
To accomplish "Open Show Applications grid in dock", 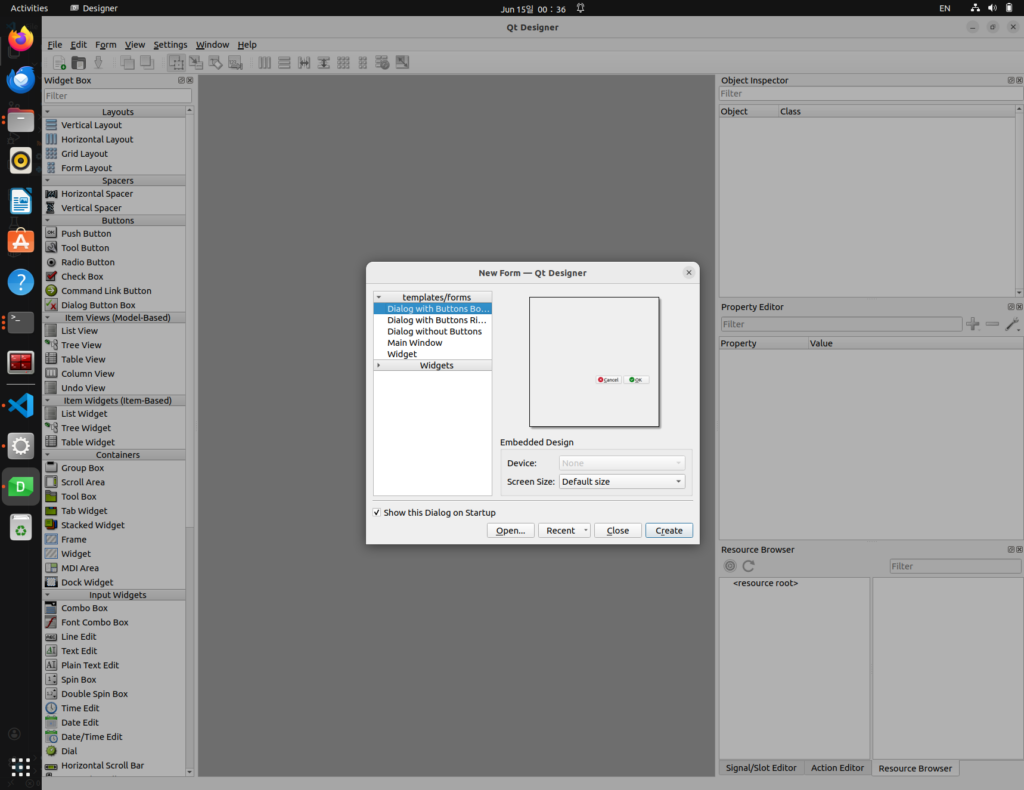I will point(21,766).
